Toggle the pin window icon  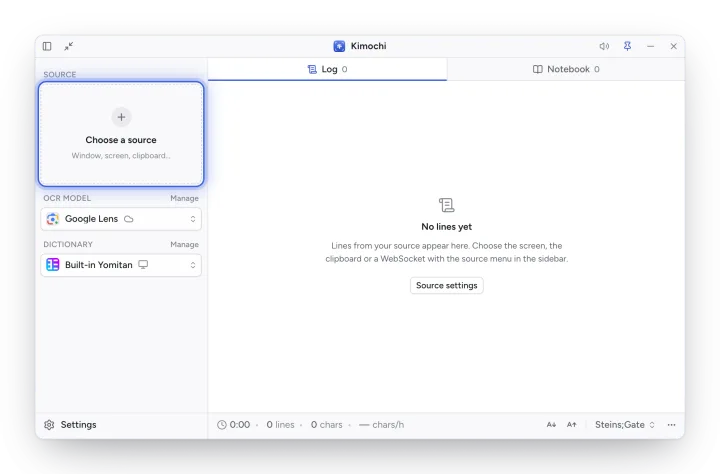pos(627,46)
